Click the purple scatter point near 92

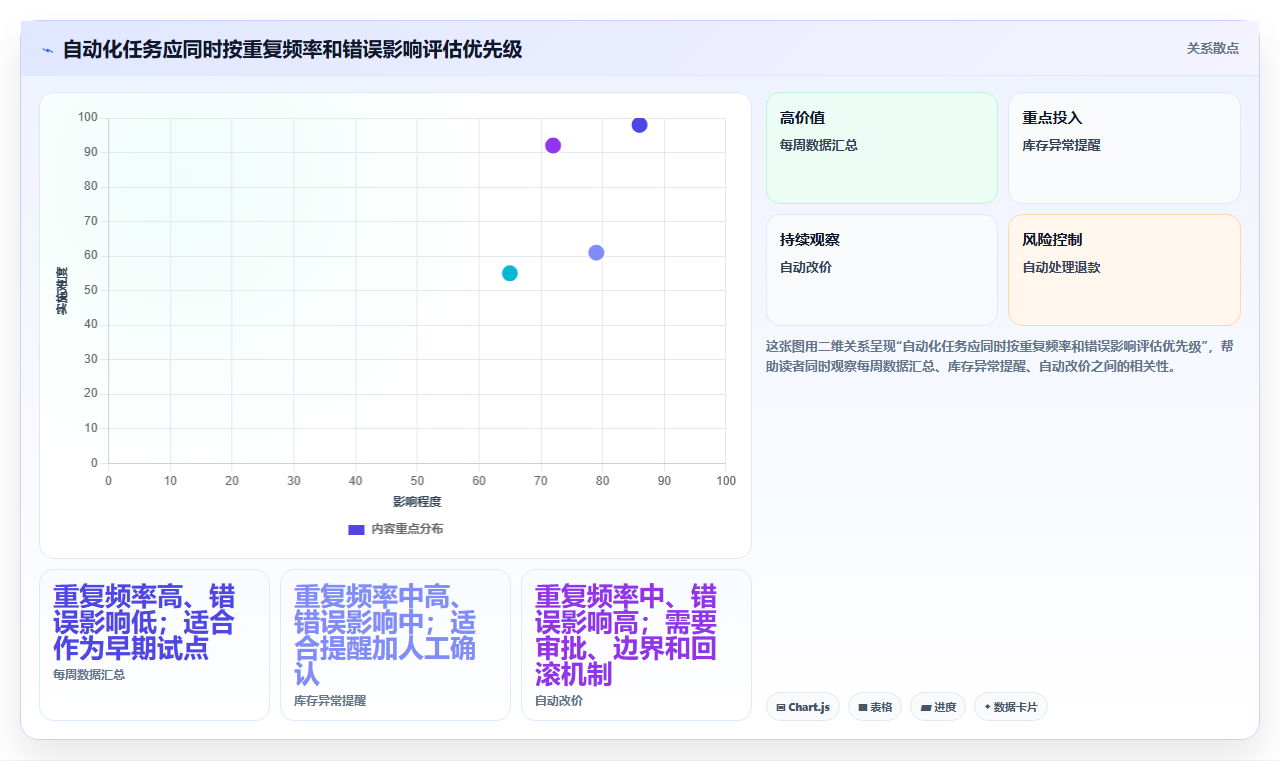tap(553, 145)
